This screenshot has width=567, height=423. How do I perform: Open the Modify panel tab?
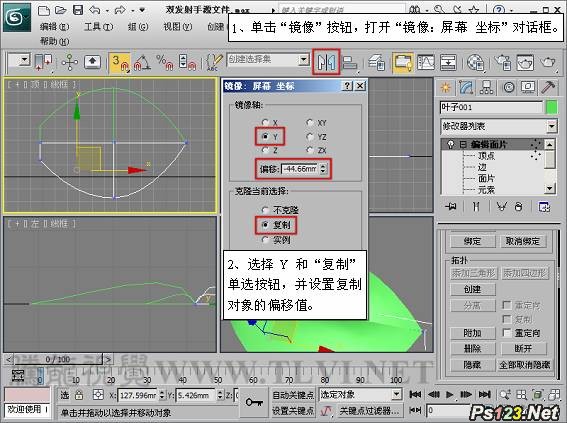(x=466, y=87)
